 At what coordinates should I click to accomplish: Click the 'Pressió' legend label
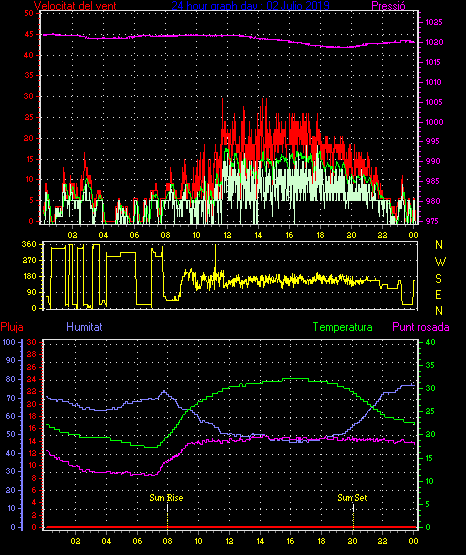(388, 5)
